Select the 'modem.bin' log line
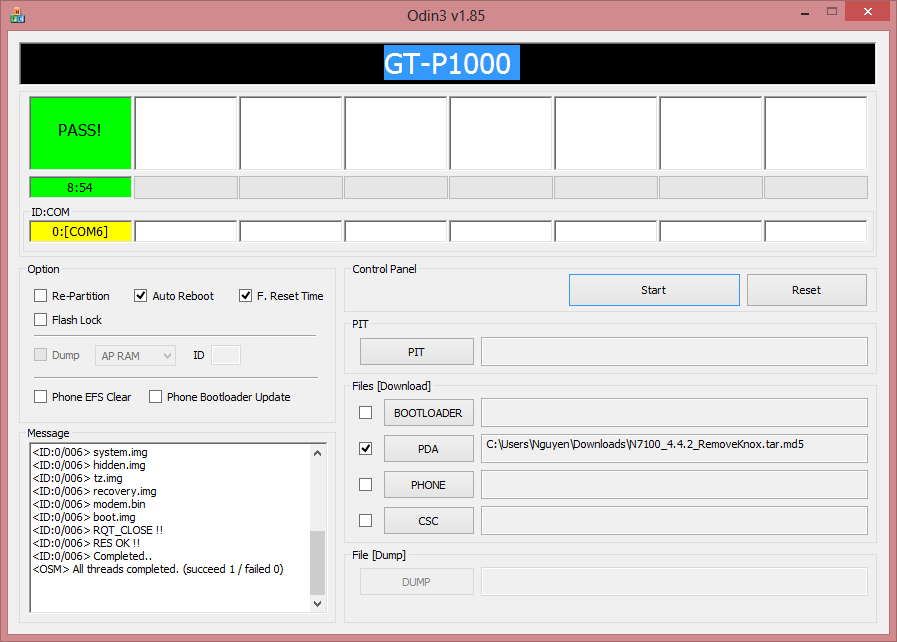The width and height of the screenshot is (897, 642). click(89, 504)
